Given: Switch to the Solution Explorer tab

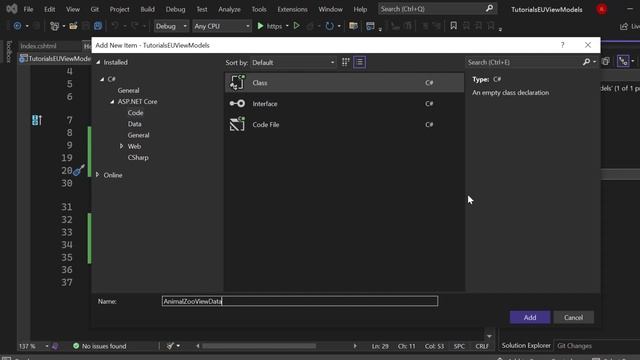Looking at the screenshot, I should coord(526,345).
